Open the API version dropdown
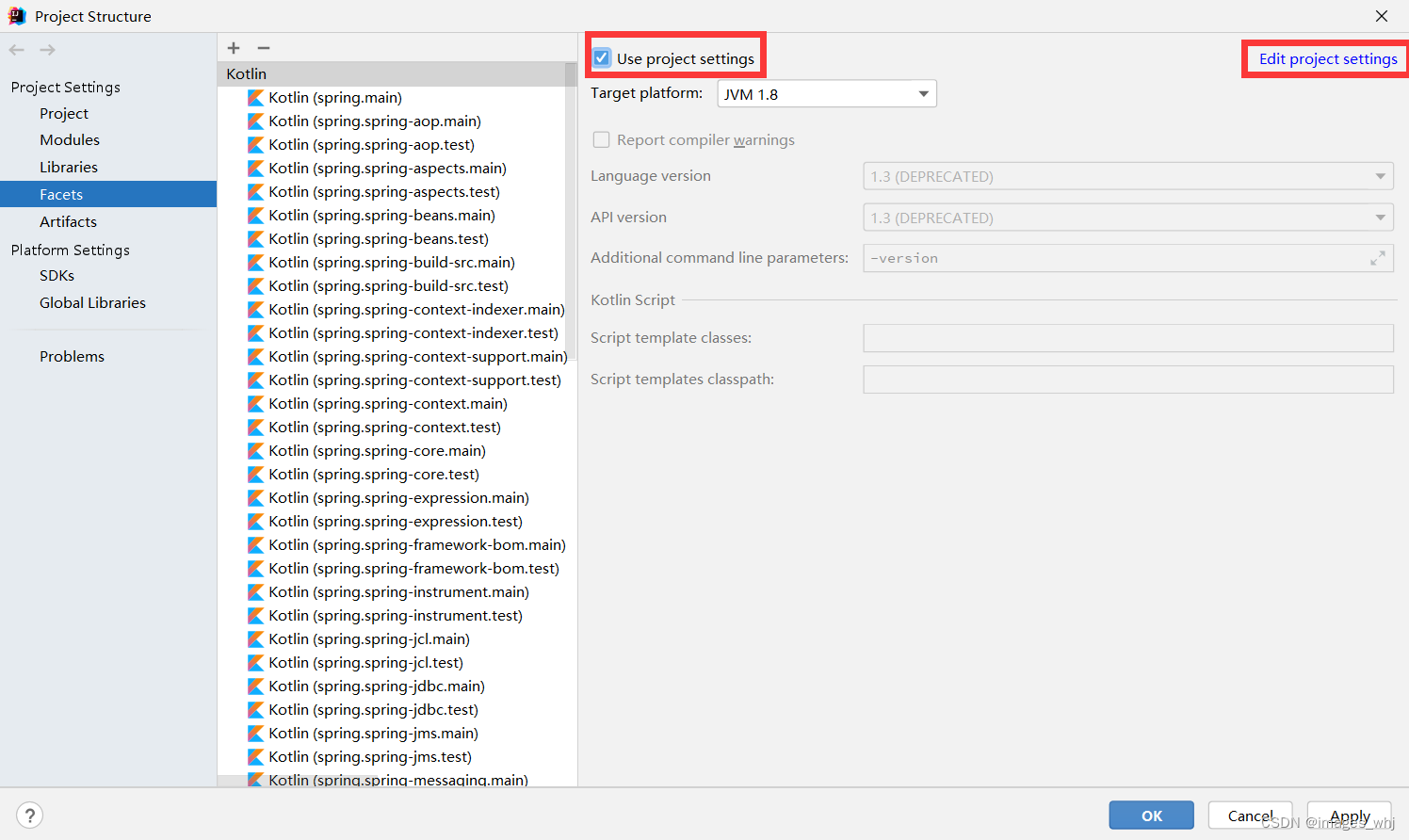Image resolution: width=1409 pixels, height=840 pixels. click(x=1128, y=218)
